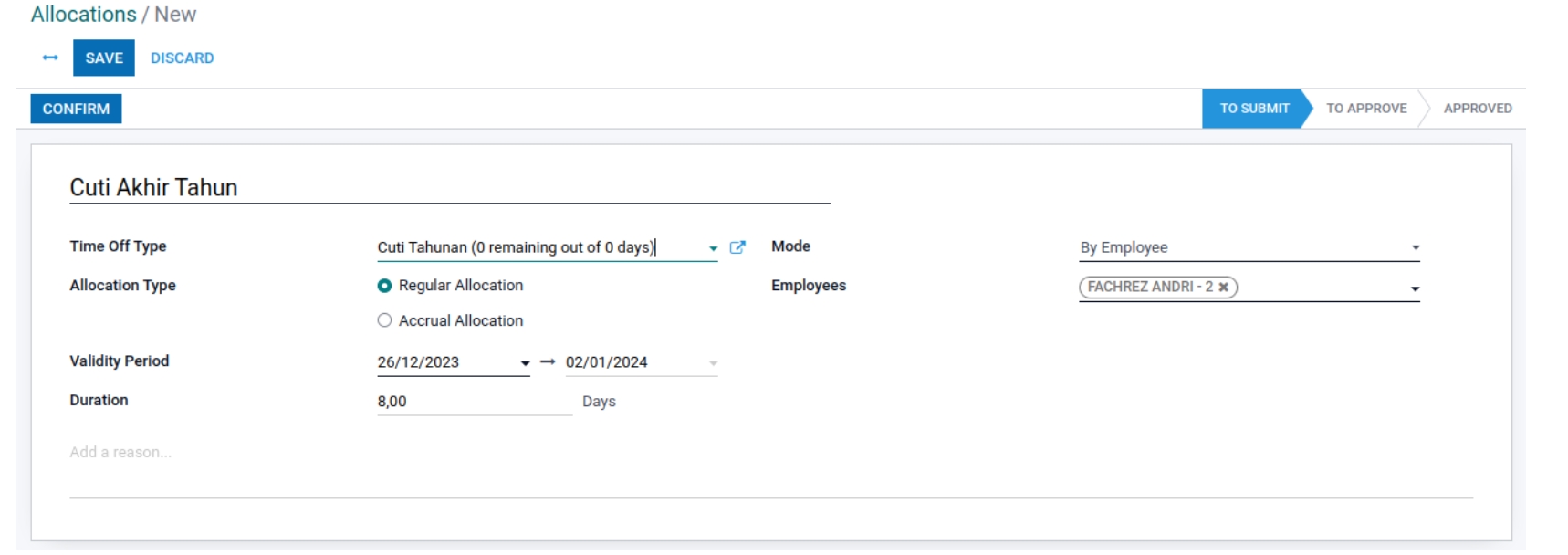
Task: Select Regular Allocation option
Action: click(x=384, y=286)
